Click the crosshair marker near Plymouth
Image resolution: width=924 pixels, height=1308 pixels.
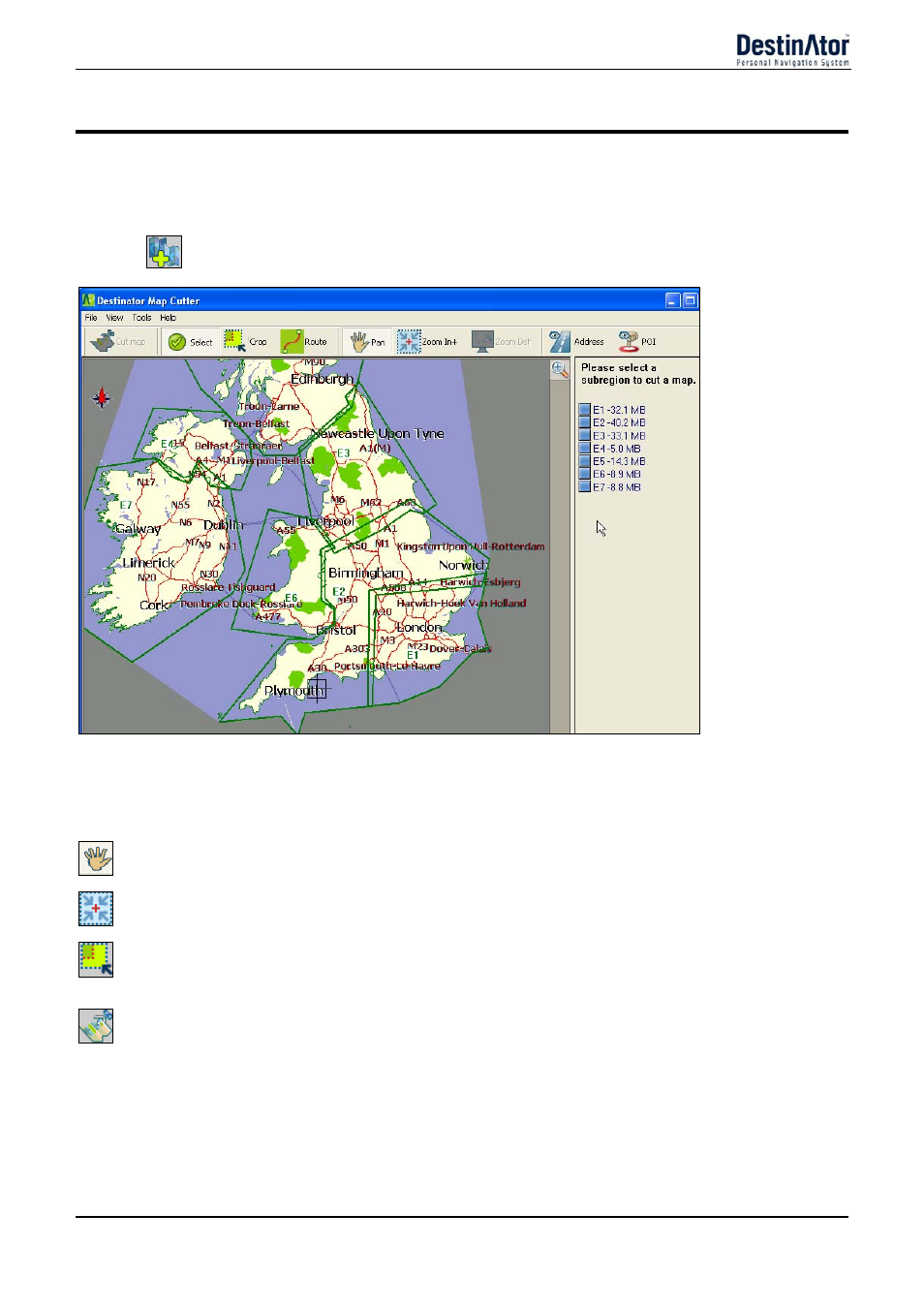coord(319,689)
